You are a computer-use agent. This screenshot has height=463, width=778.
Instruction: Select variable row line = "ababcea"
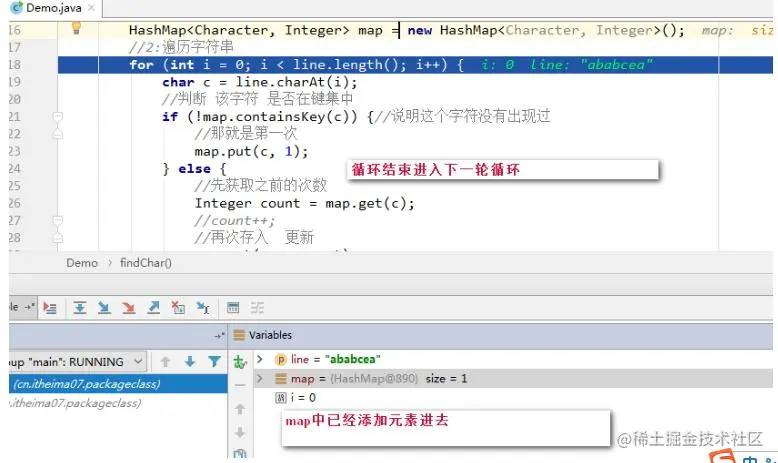(514, 359)
